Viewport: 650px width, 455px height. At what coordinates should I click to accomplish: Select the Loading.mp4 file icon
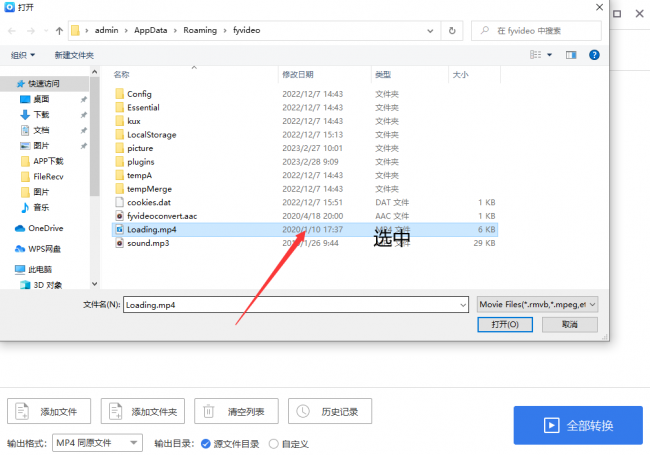(119, 229)
